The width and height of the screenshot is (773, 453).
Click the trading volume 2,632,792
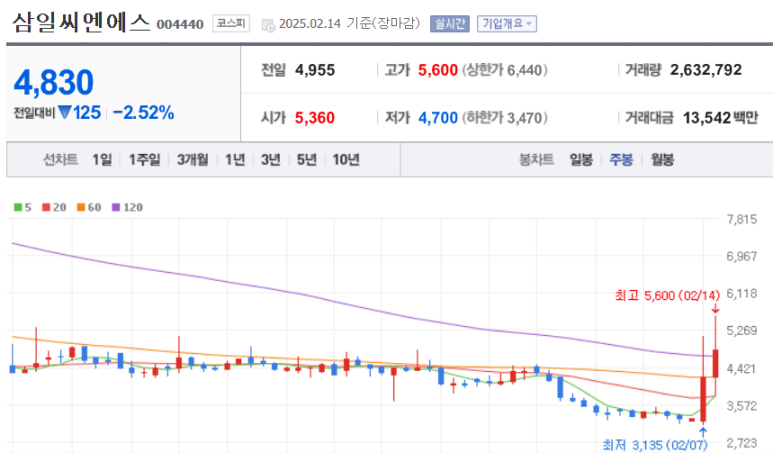tap(706, 70)
